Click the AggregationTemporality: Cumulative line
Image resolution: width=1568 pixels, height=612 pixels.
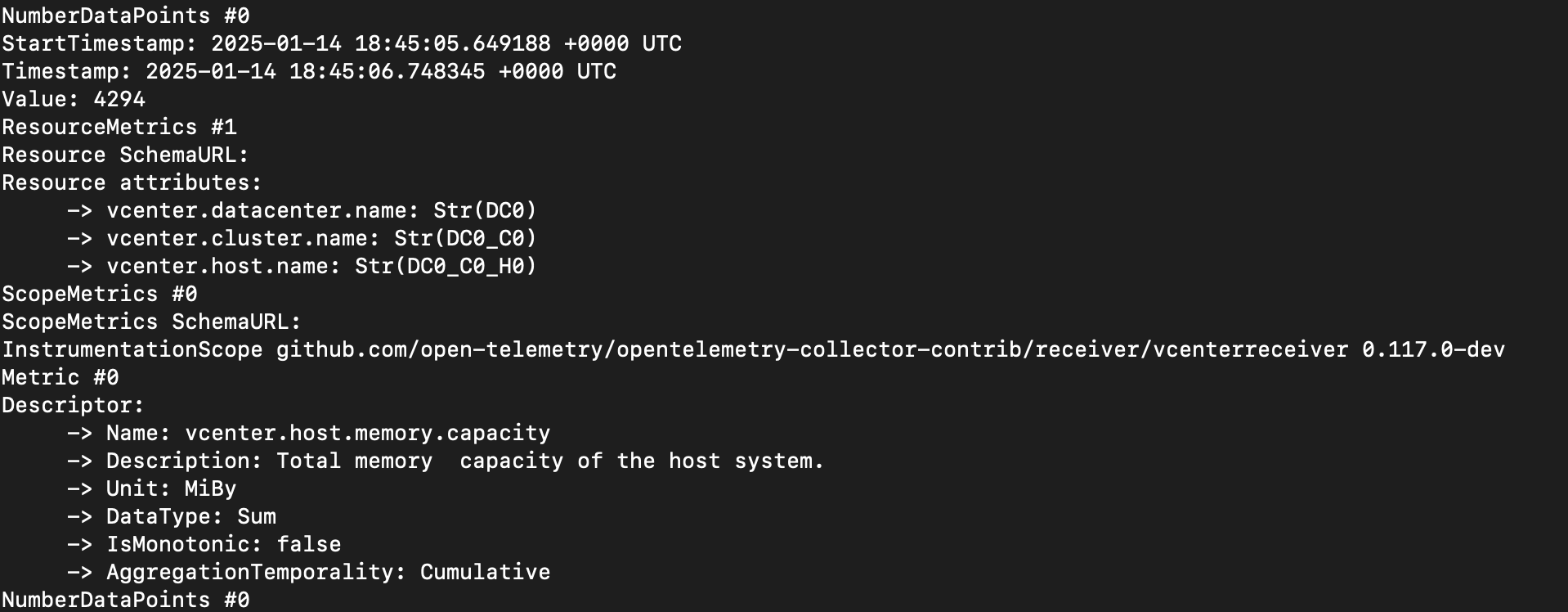pyautogui.click(x=308, y=572)
